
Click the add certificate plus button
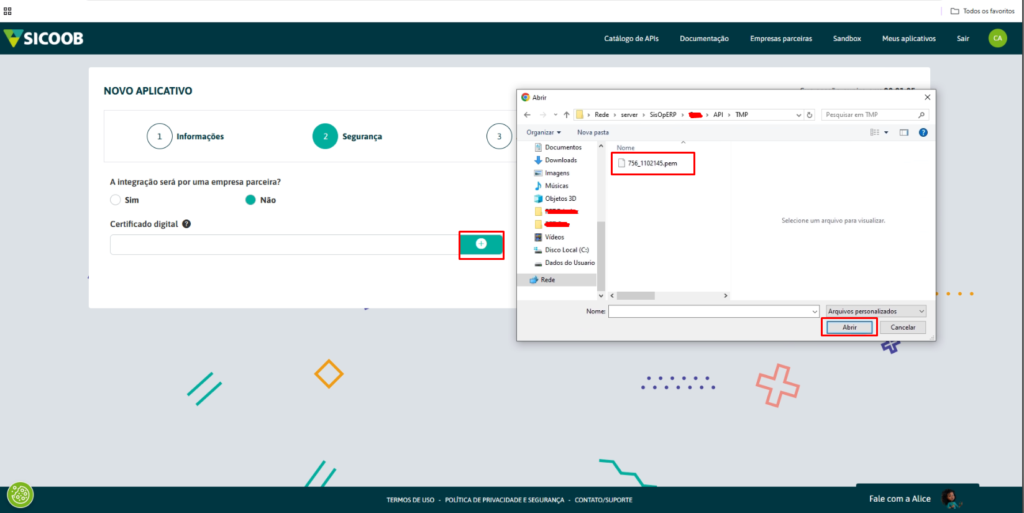[x=481, y=244]
